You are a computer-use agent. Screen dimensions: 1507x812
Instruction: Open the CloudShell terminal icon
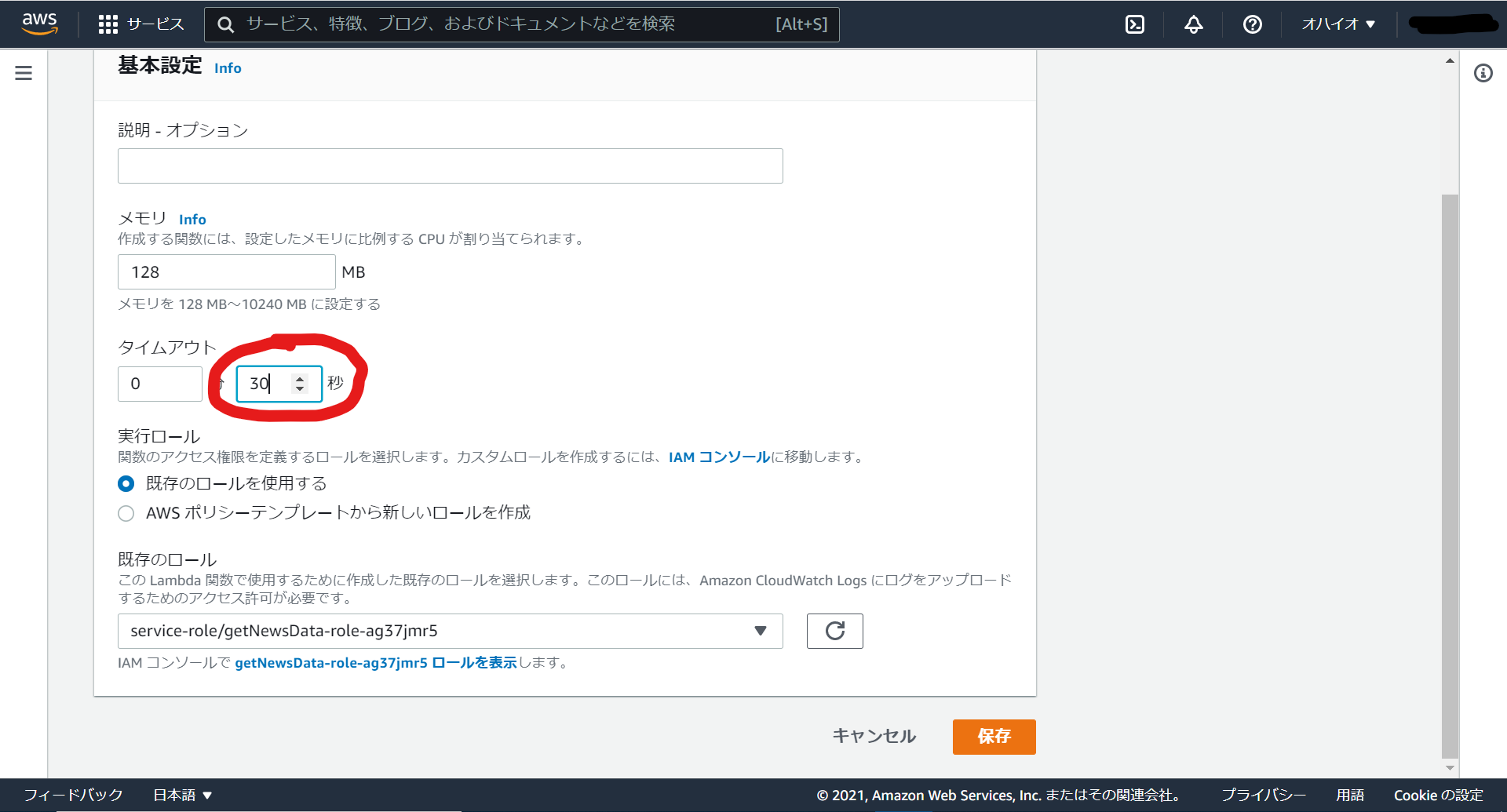(1135, 24)
